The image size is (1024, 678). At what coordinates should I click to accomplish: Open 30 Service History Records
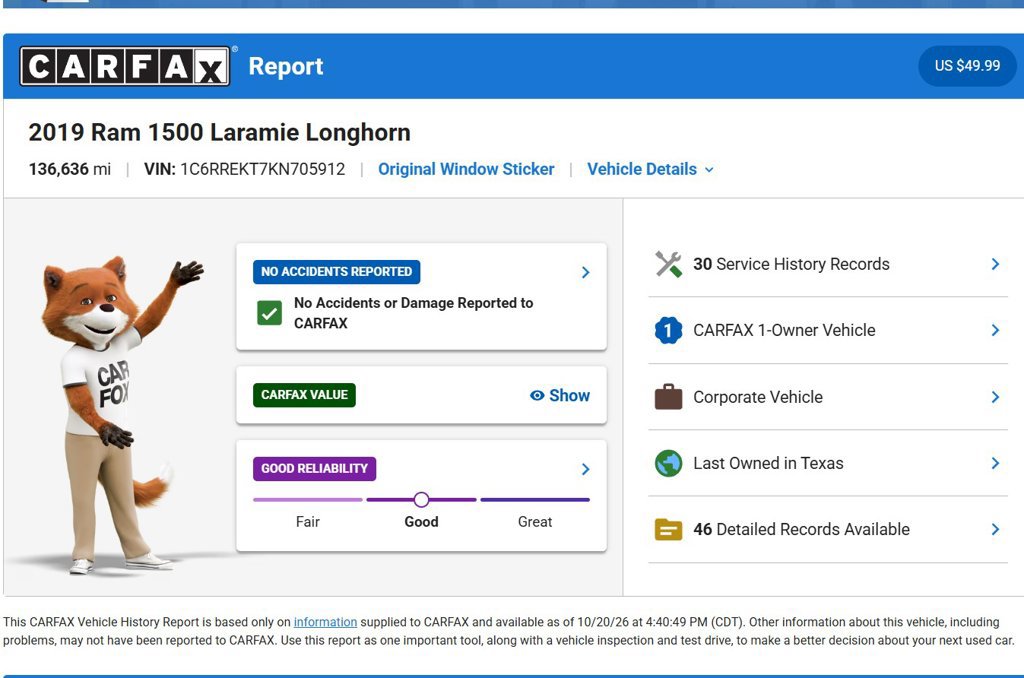point(827,264)
